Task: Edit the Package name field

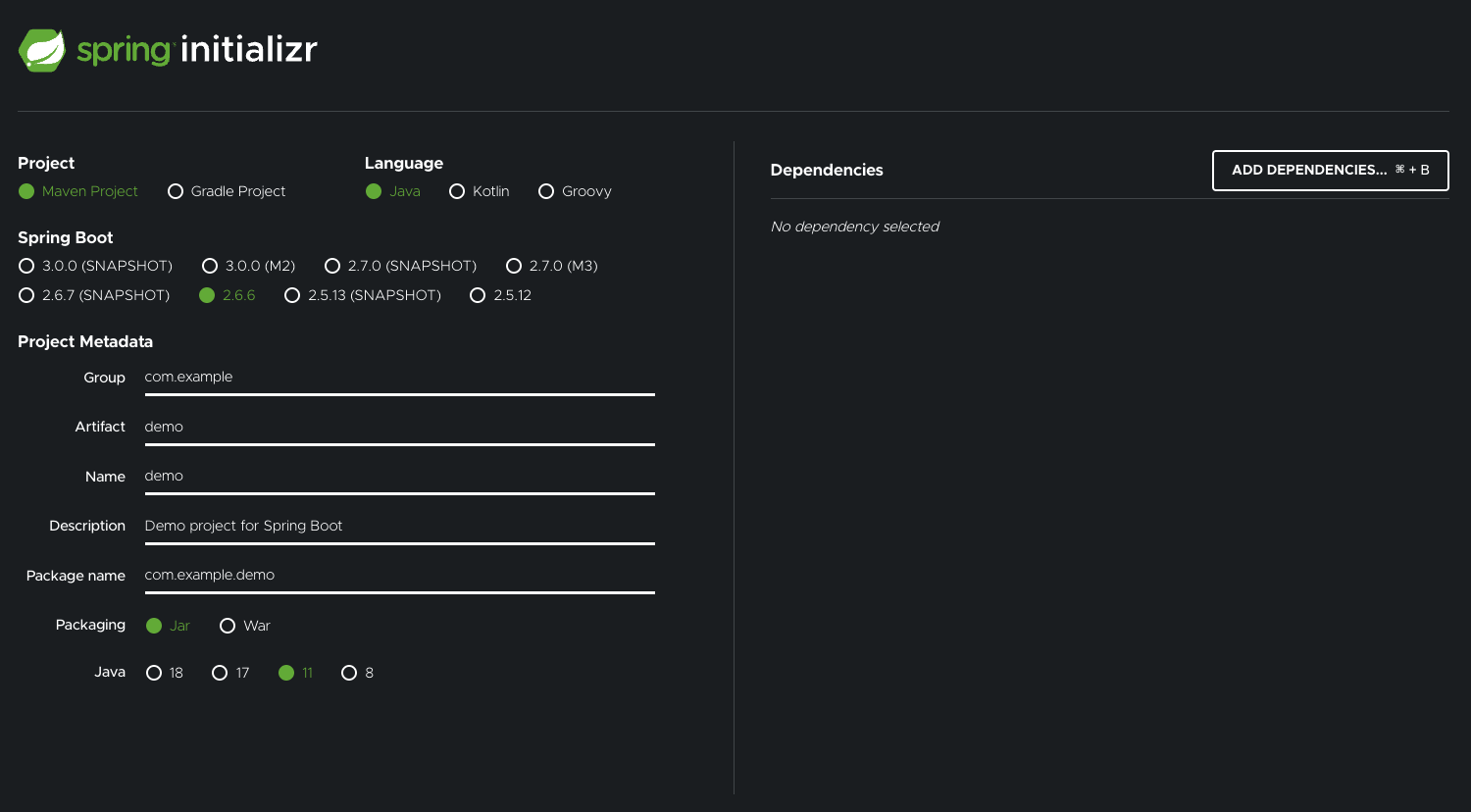Action: click(x=400, y=576)
